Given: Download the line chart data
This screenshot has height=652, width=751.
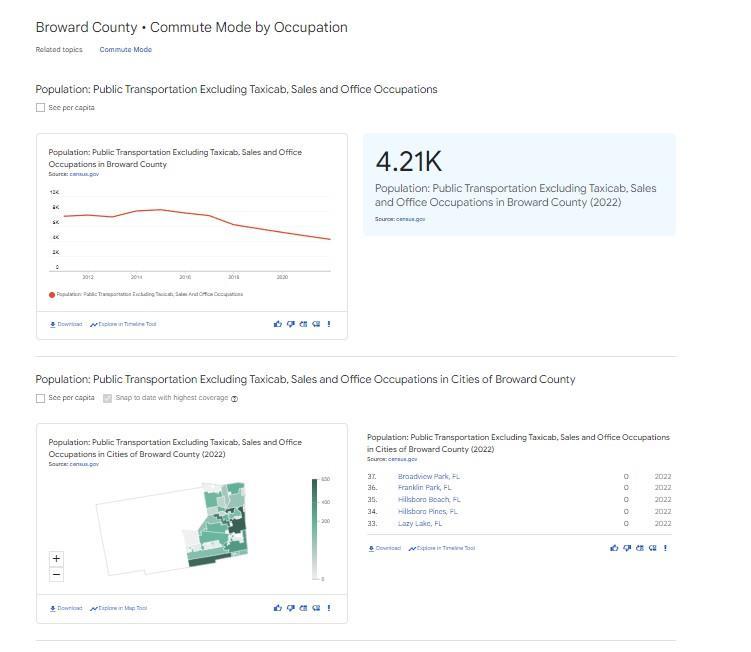Looking at the screenshot, I should pos(66,324).
